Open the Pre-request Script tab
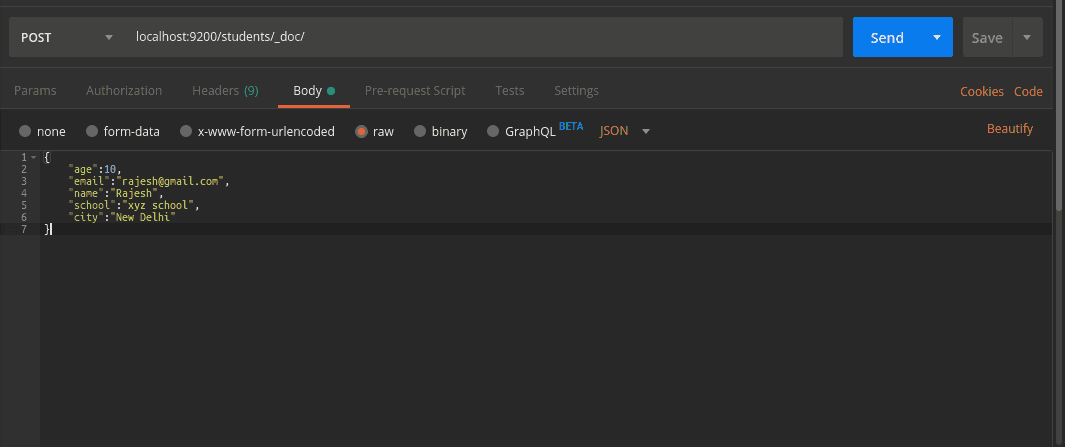This screenshot has width=1065, height=447. click(414, 91)
